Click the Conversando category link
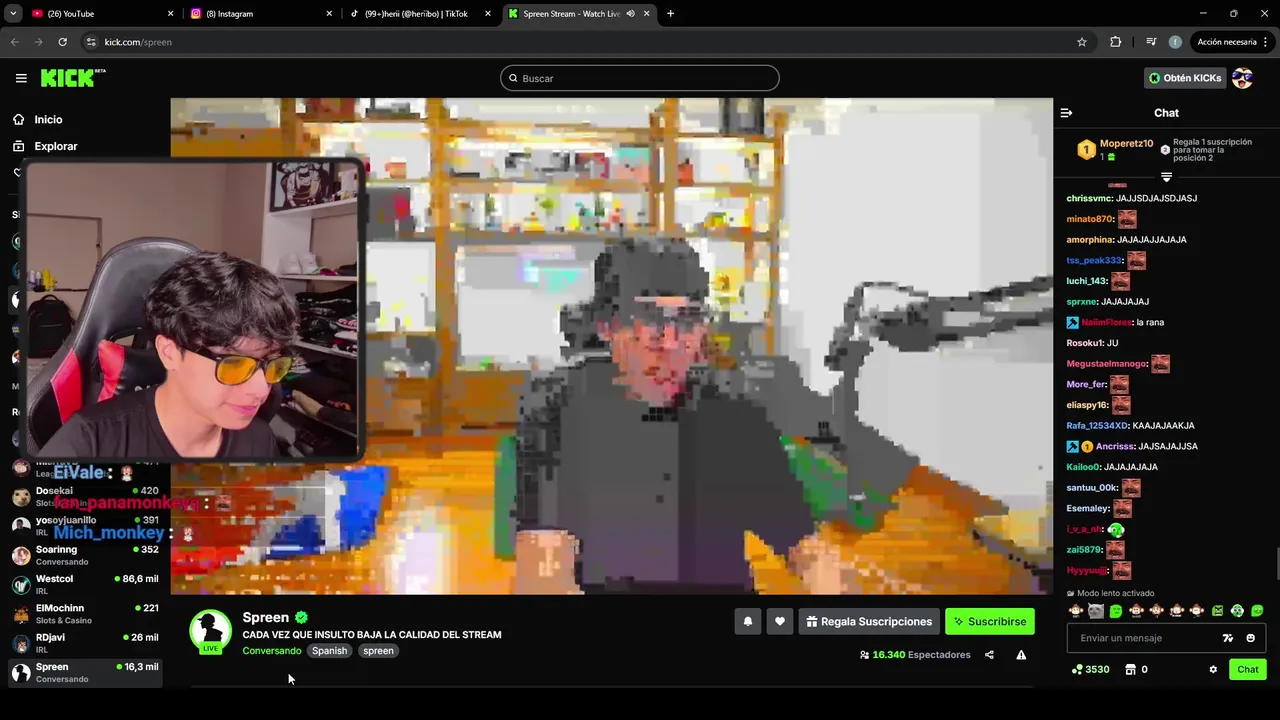Screen dimensions: 1280x720 pos(271,651)
